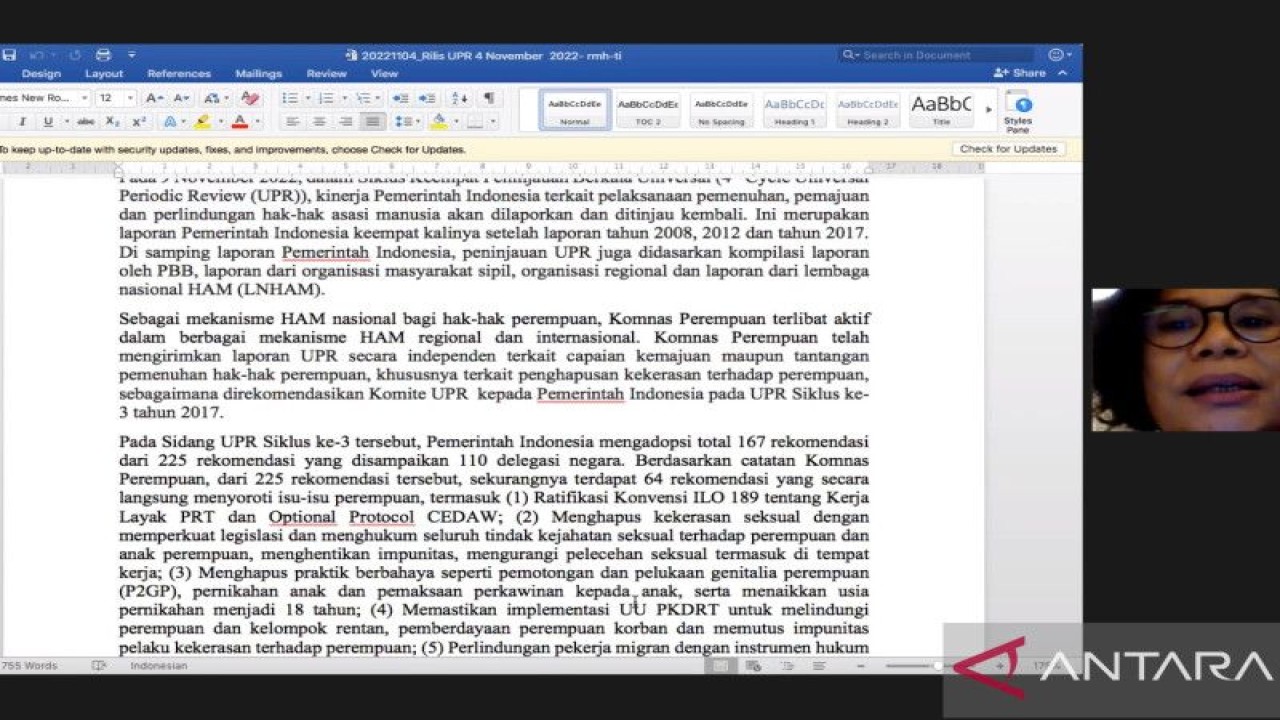
Task: Toggle paragraph marks with the pilcrow icon
Action: point(488,97)
